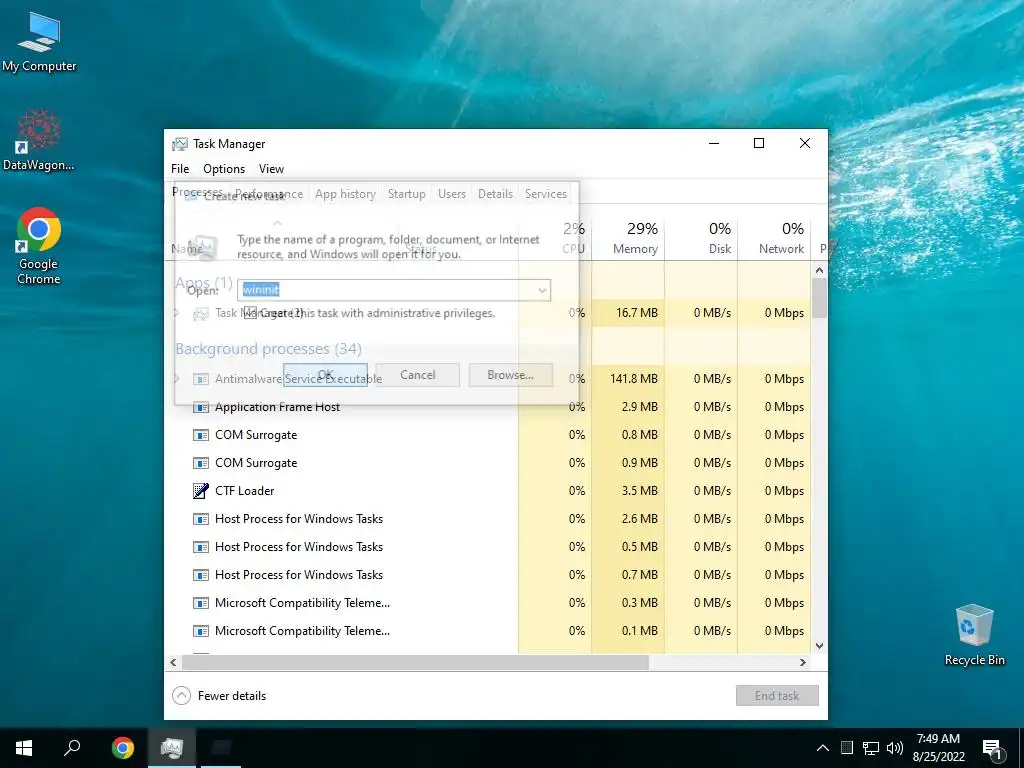
Task: Click icon of COM Surrogate using 0.8 MB
Action: point(200,435)
